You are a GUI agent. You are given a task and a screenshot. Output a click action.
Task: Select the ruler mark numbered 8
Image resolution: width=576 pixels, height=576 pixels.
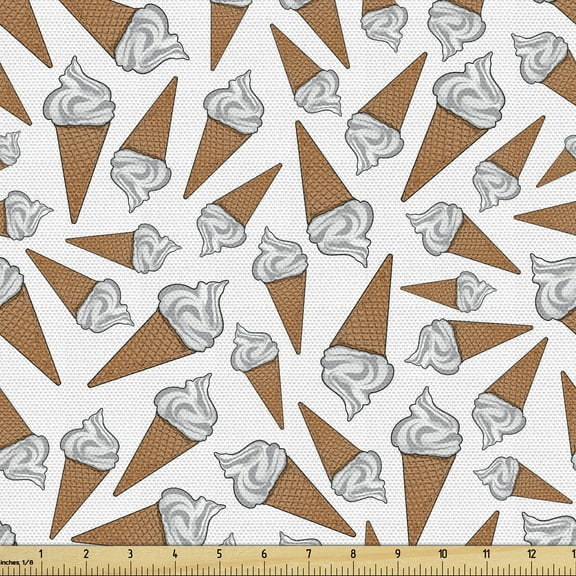click(x=353, y=554)
